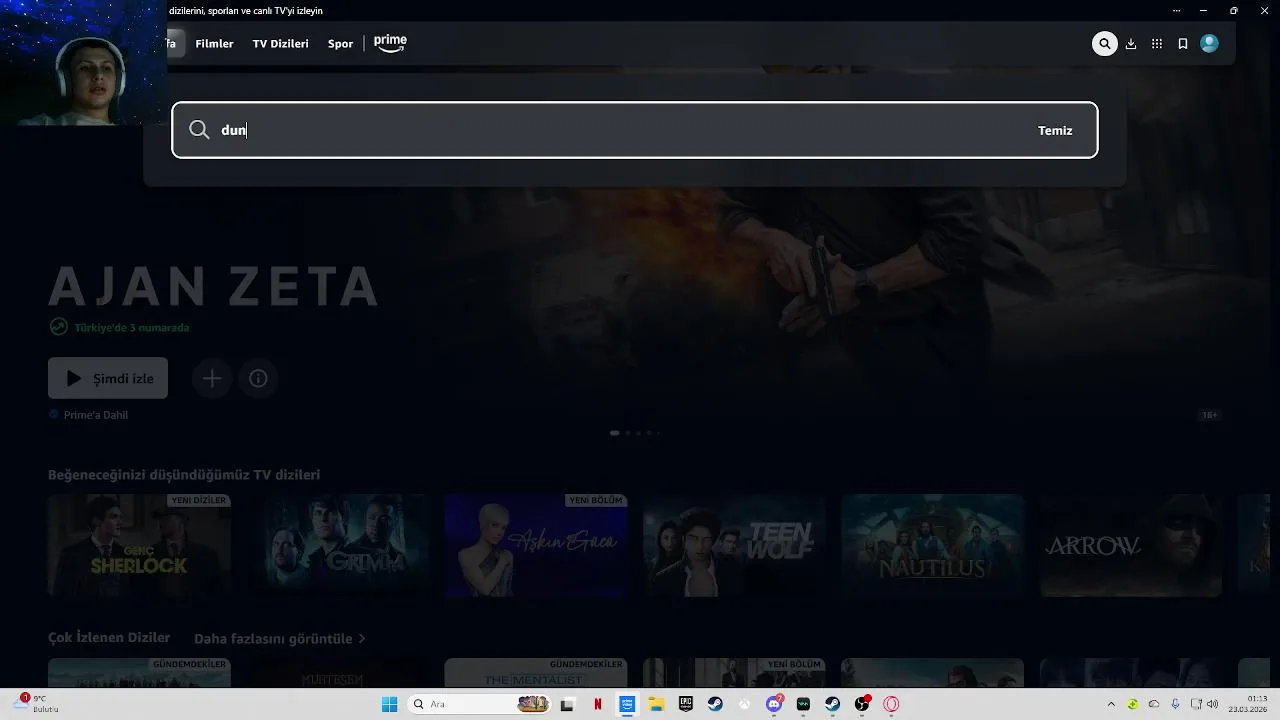
Task: Clear the search with Temiz button
Action: coord(1055,130)
